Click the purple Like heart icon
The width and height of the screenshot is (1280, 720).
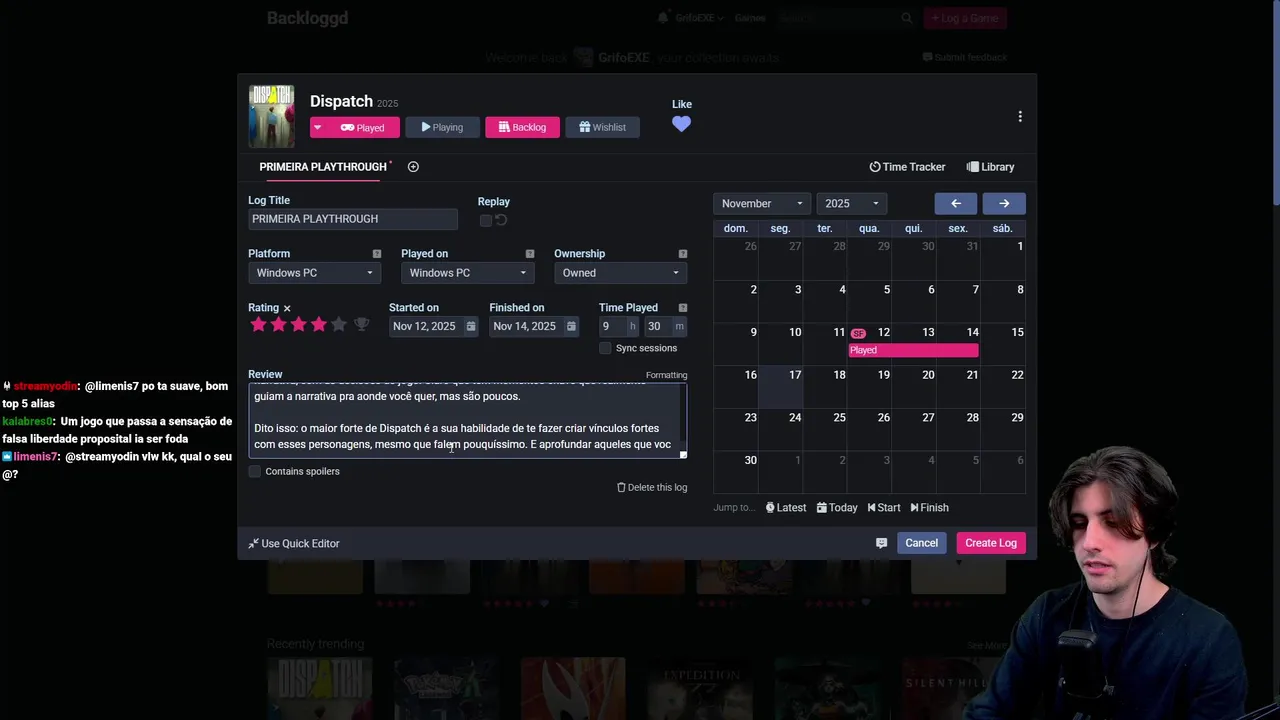[681, 124]
